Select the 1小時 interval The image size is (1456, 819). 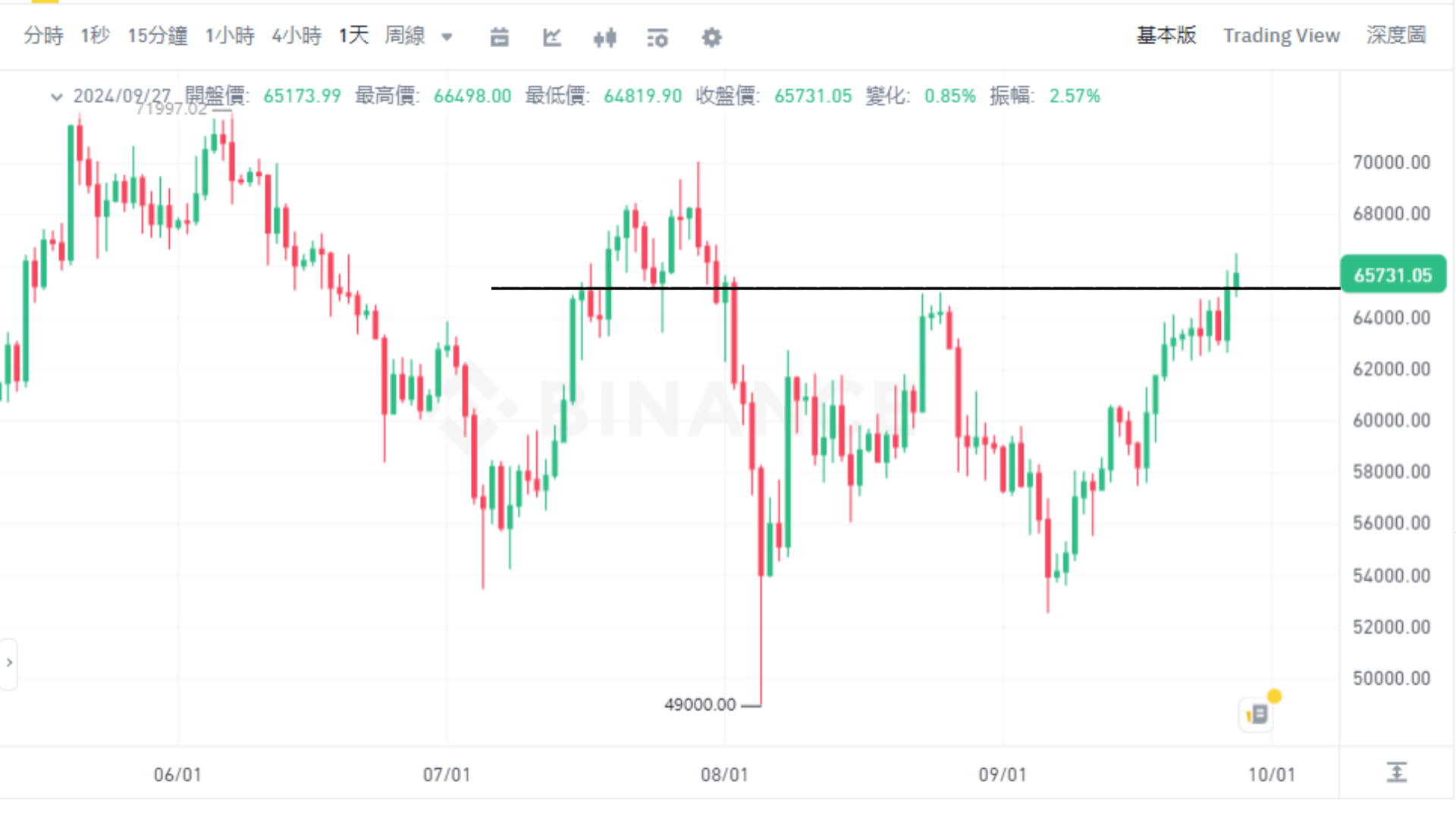point(230,36)
